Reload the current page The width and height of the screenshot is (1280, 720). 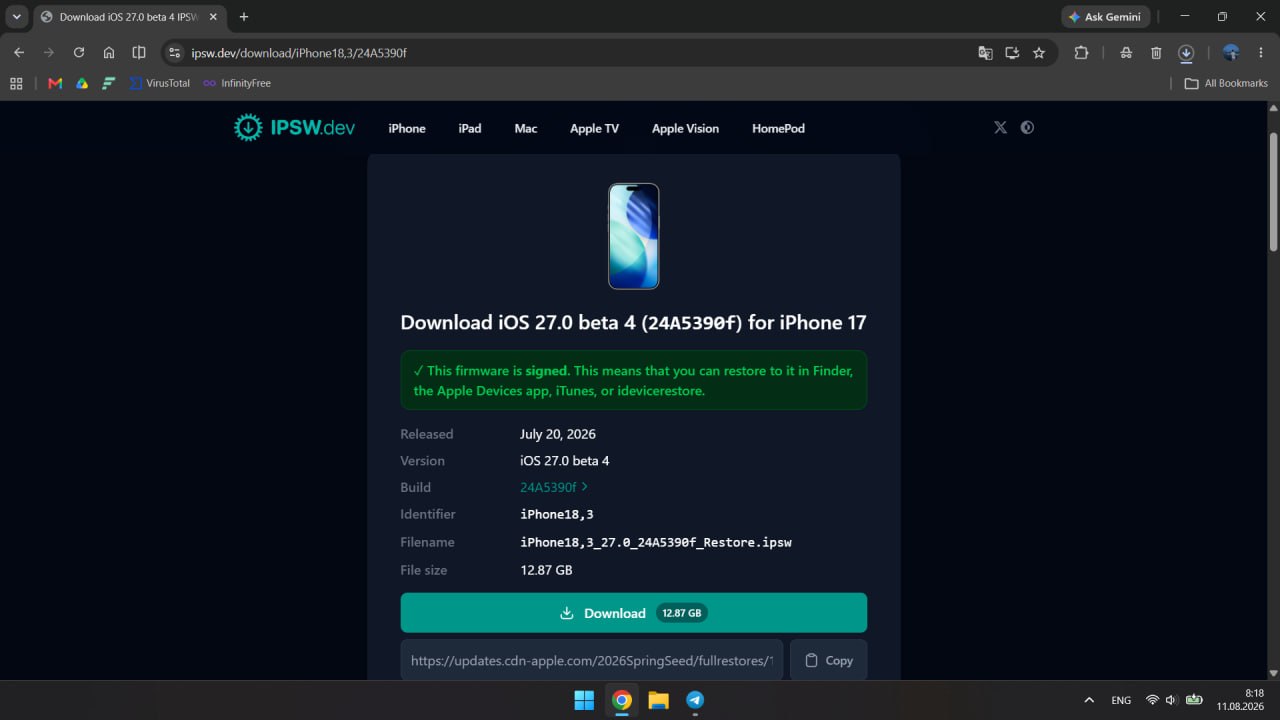[x=79, y=53]
